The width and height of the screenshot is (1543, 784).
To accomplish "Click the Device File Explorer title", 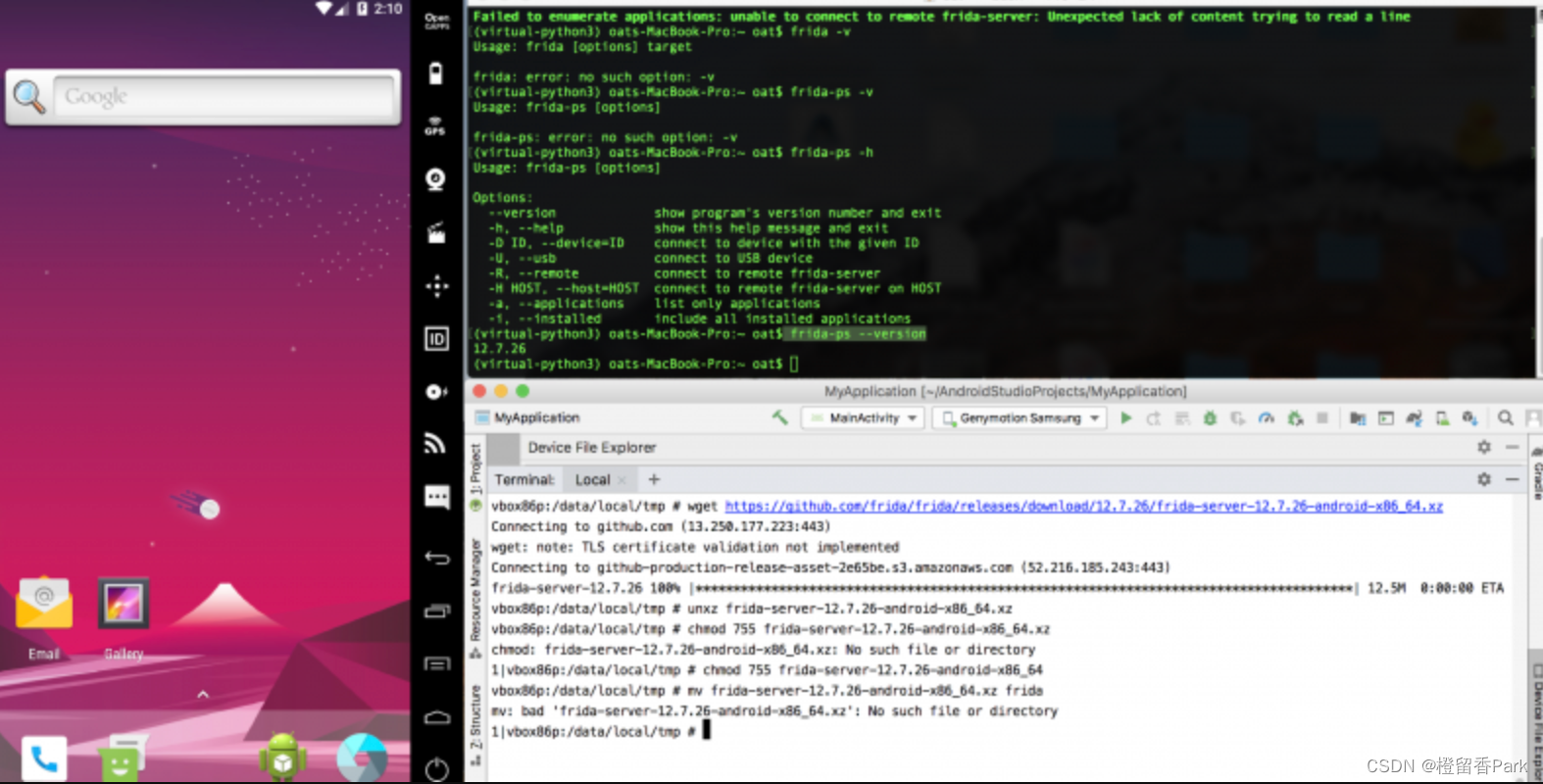I will (x=592, y=447).
